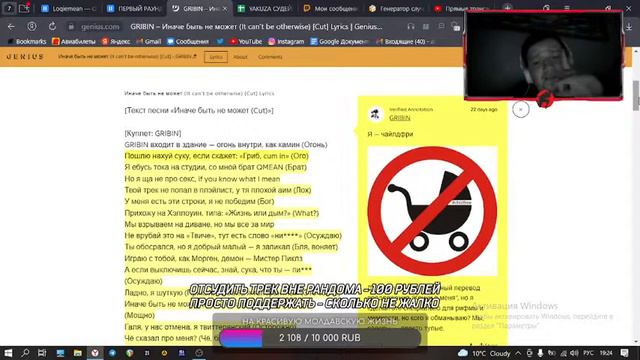This screenshot has width=640, height=360.
Task: Select the Lyrics tab on Genius
Action: pyautogui.click(x=216, y=57)
